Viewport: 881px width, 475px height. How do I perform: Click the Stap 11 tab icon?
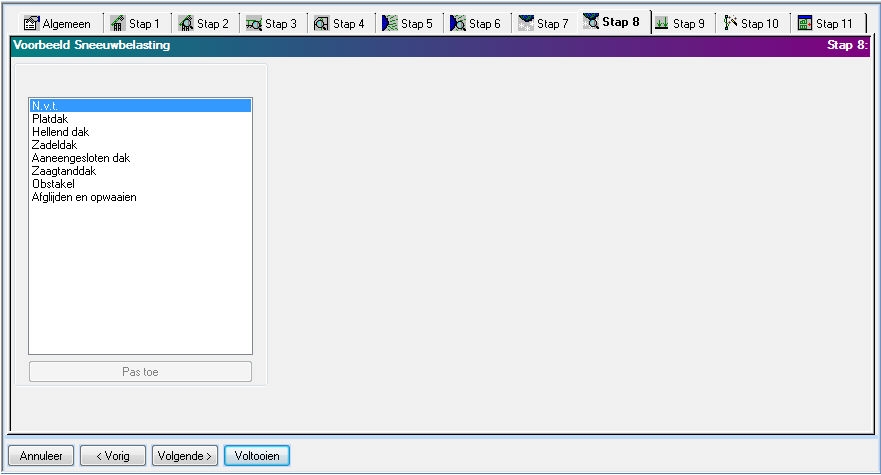click(x=805, y=24)
